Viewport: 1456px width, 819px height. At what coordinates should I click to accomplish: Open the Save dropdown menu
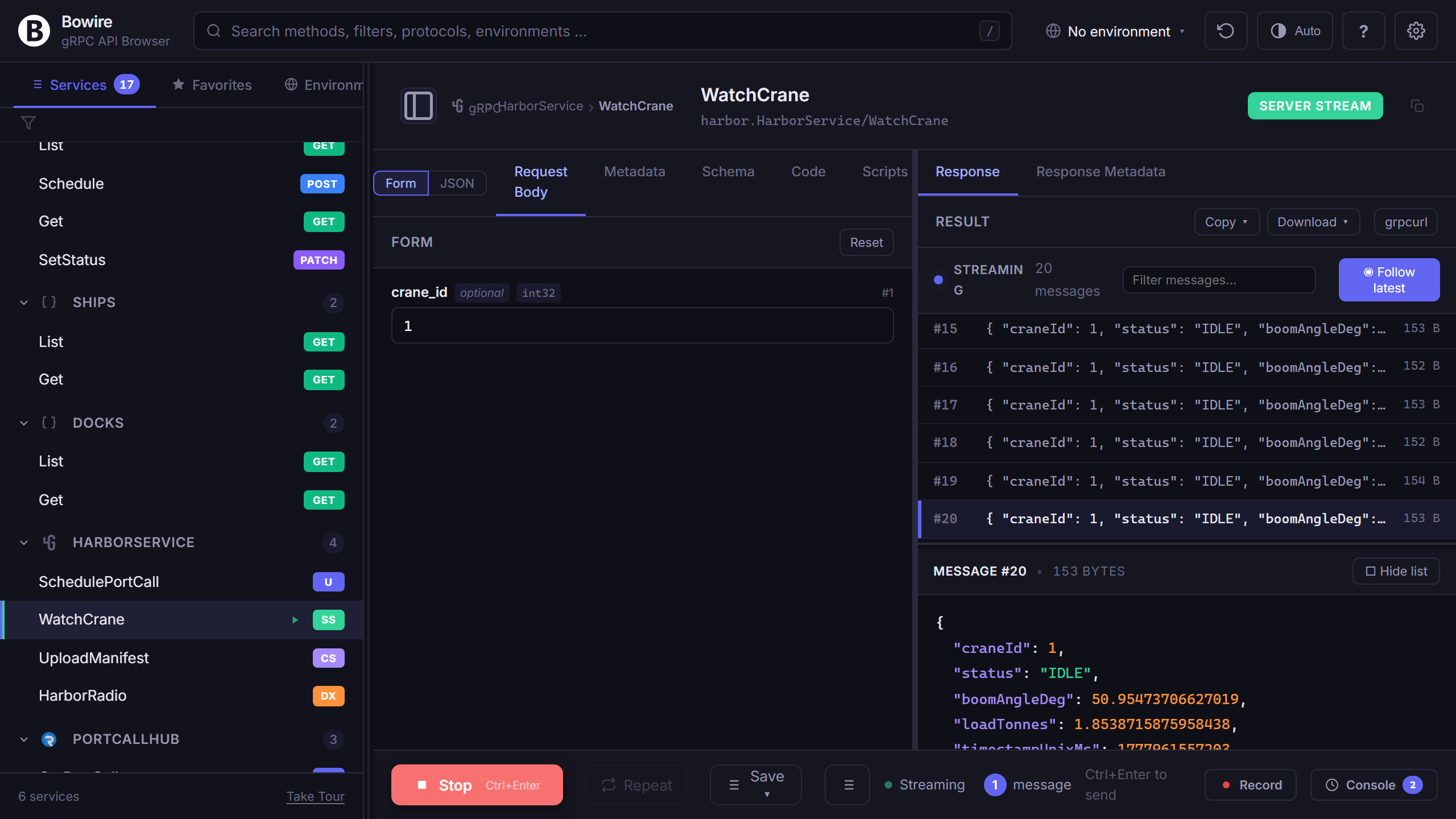(755, 785)
